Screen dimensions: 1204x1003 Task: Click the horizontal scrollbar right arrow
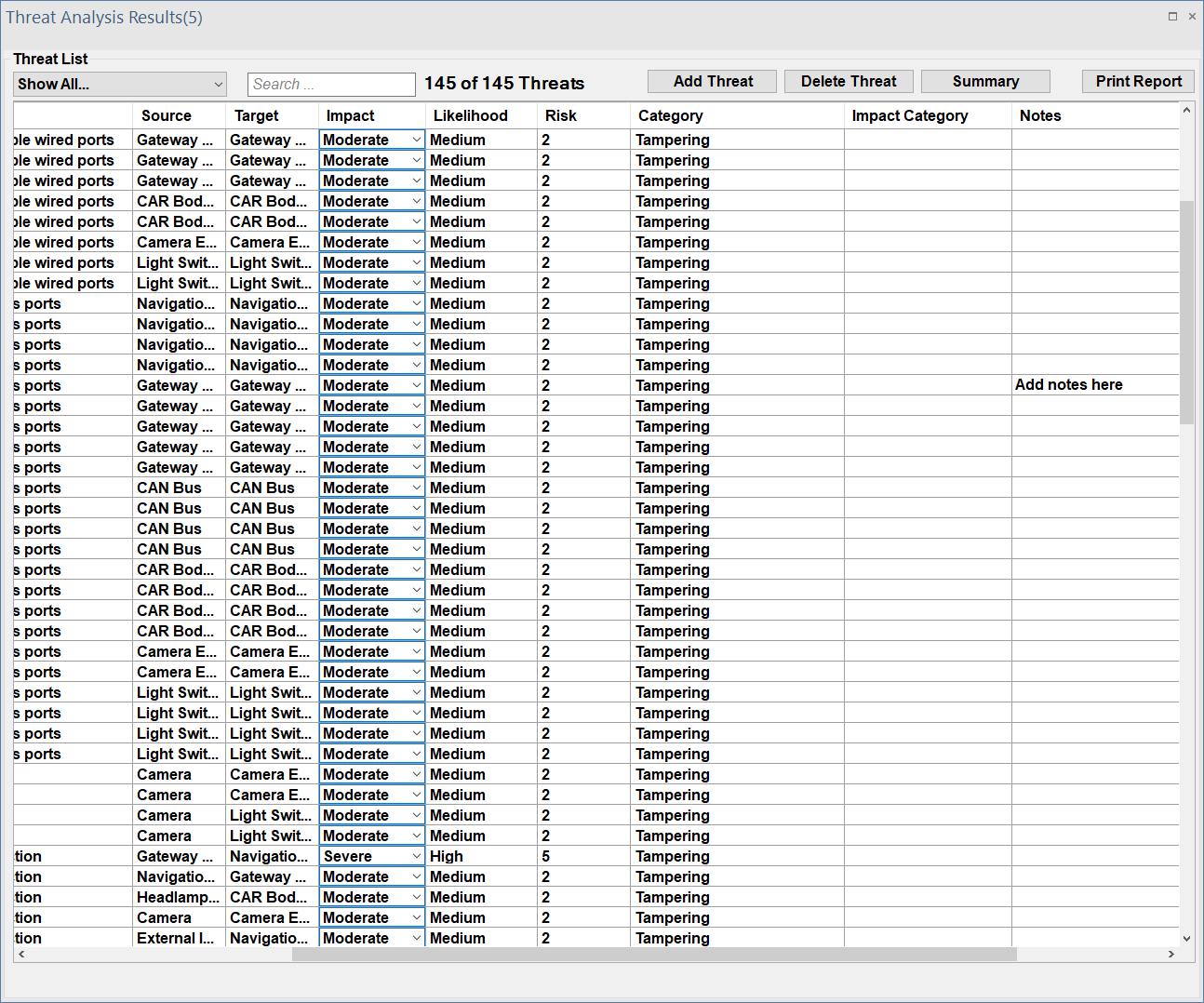(1171, 955)
